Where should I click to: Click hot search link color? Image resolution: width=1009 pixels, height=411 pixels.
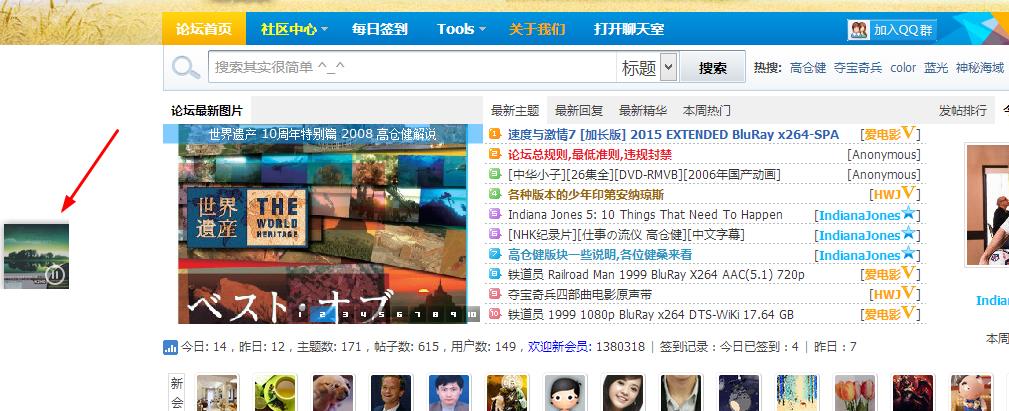[x=903, y=68]
